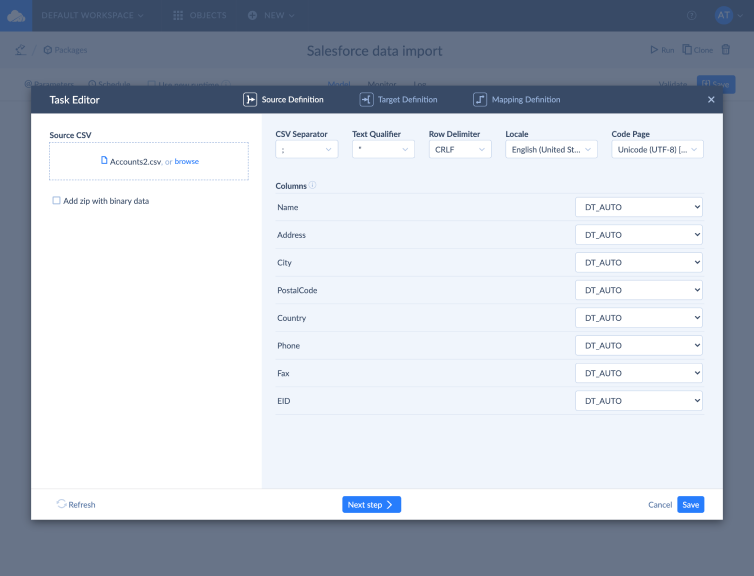Open the Fax column type dropdown
Screen dimensions: 754x576
639,373
